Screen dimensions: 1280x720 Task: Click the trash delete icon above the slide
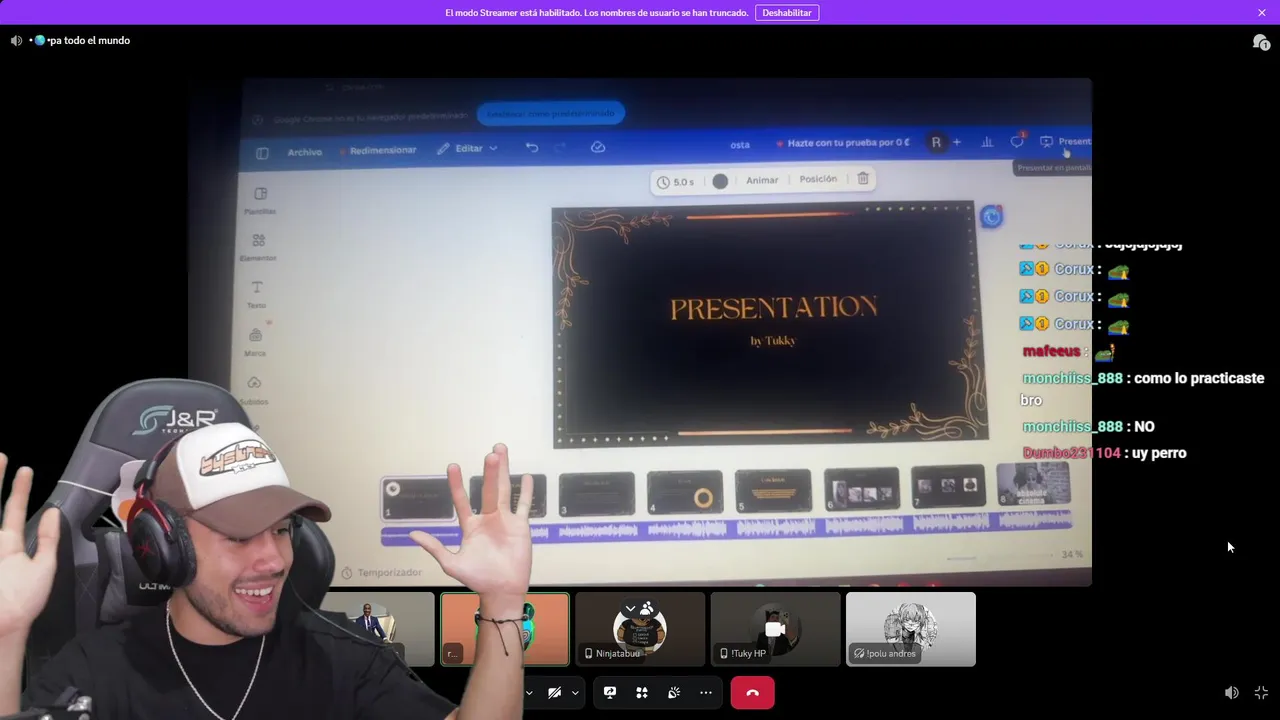coord(863,178)
